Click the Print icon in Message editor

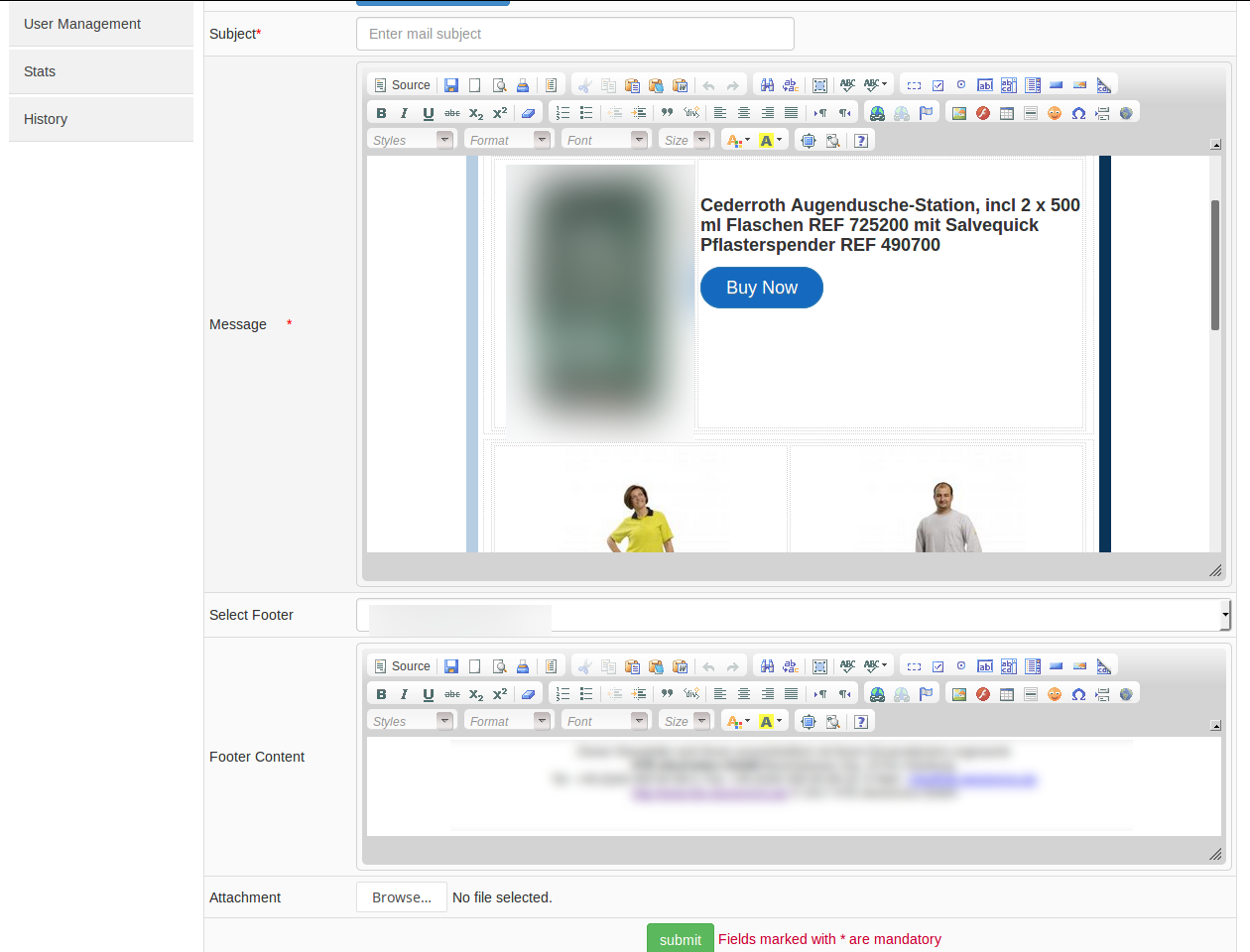pyautogui.click(x=523, y=85)
